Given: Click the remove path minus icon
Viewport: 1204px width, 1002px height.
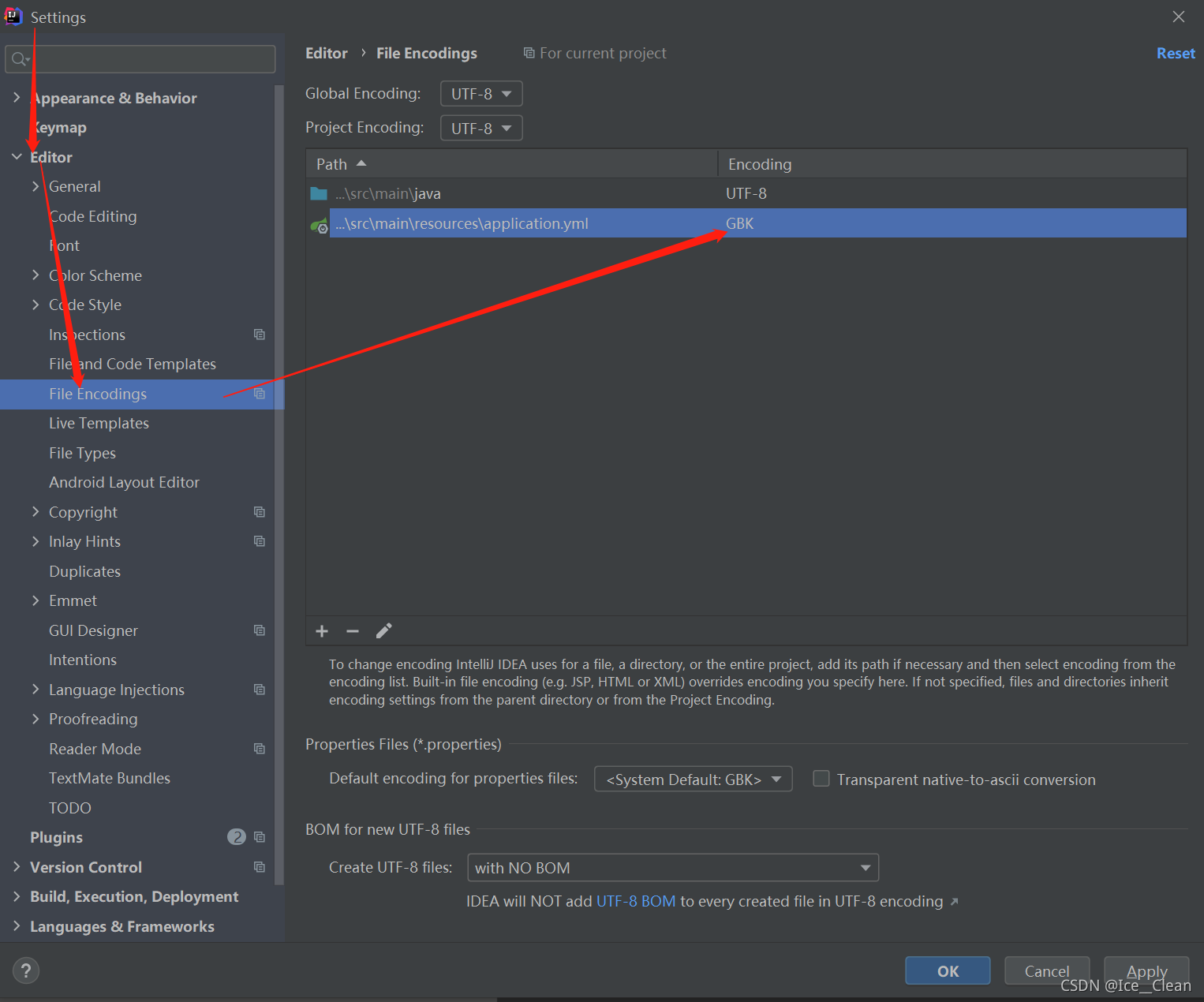Looking at the screenshot, I should (x=353, y=631).
